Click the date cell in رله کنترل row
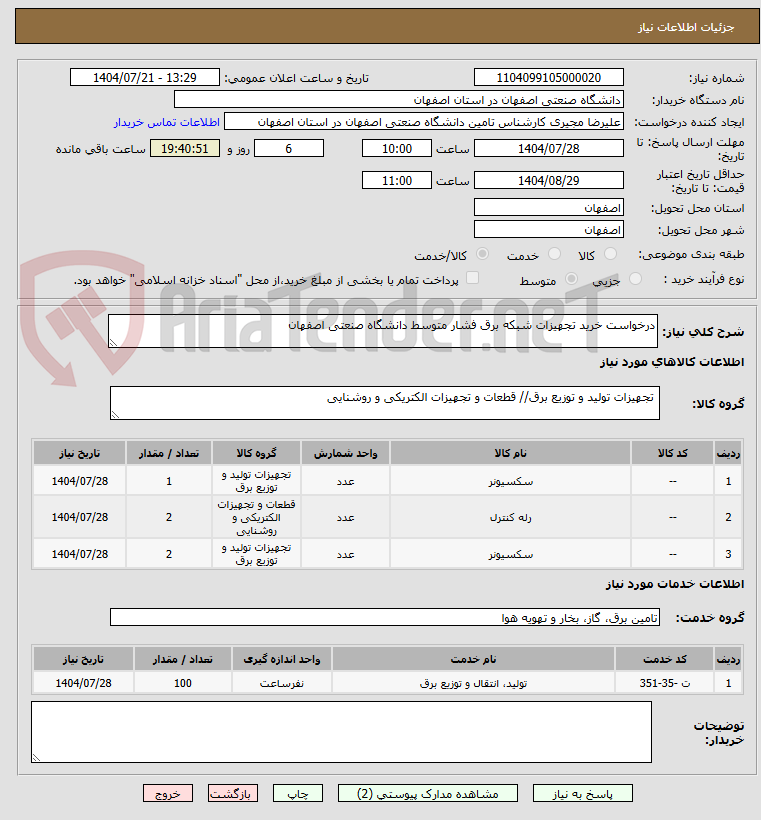This screenshot has height=820, width=761. (79, 517)
